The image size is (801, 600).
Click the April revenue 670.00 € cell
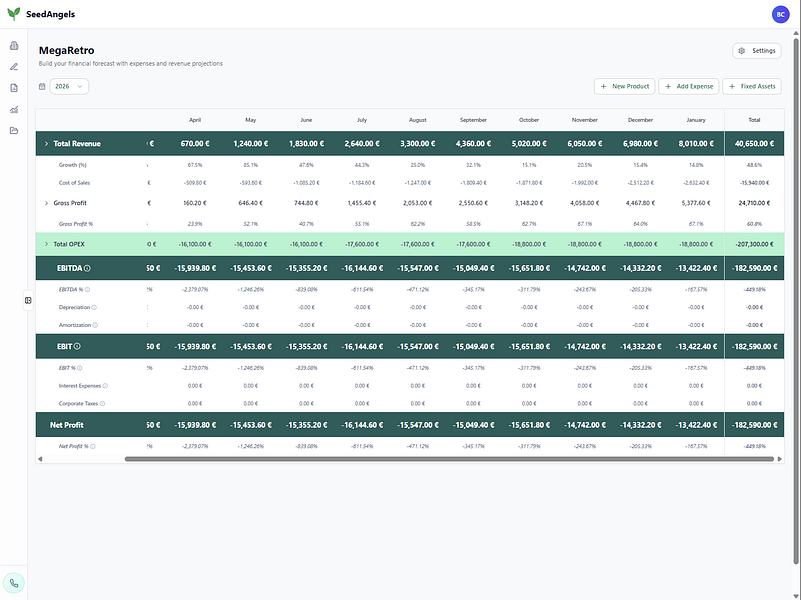tap(195, 143)
